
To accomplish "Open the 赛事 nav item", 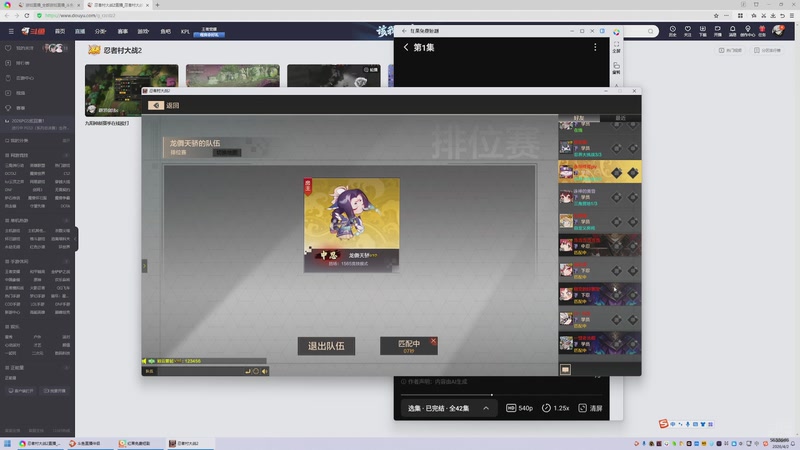I will [x=122, y=31].
